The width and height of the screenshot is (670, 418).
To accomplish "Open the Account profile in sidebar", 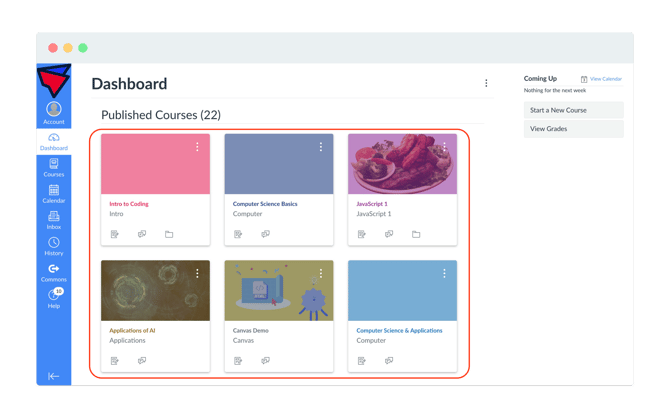I will point(54,113).
